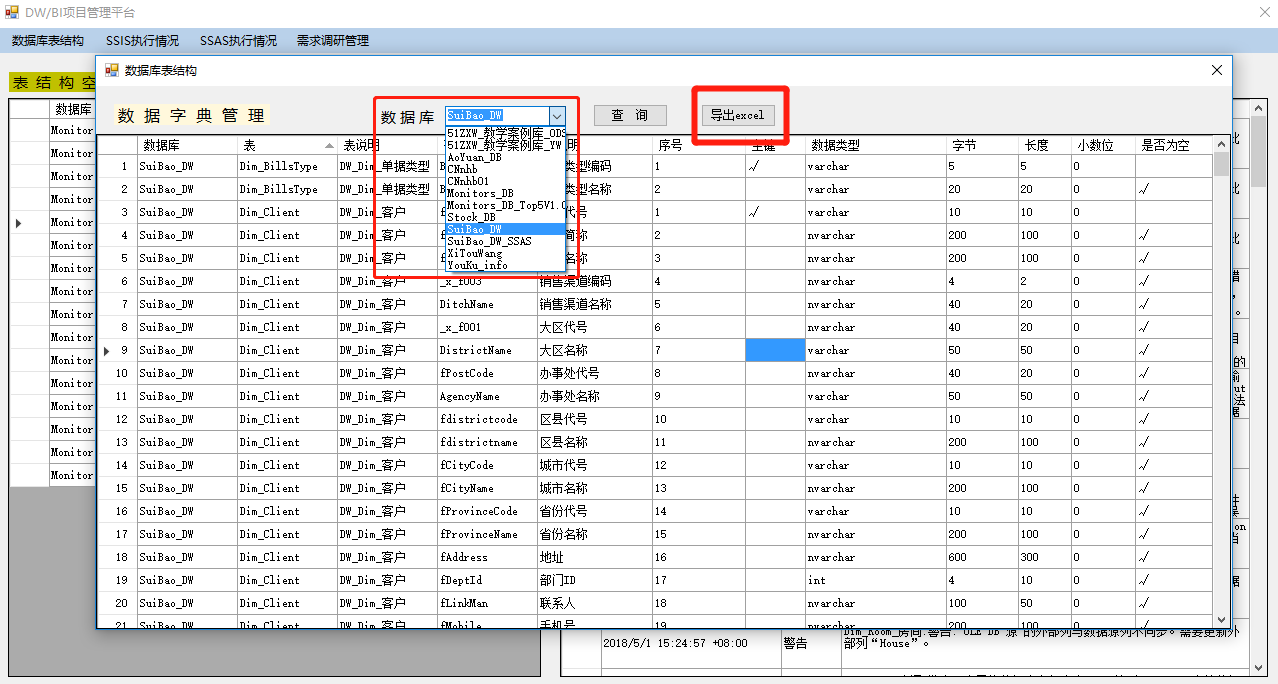
Task: Click the 销售渠道名称 description cell
Action: tap(594, 304)
